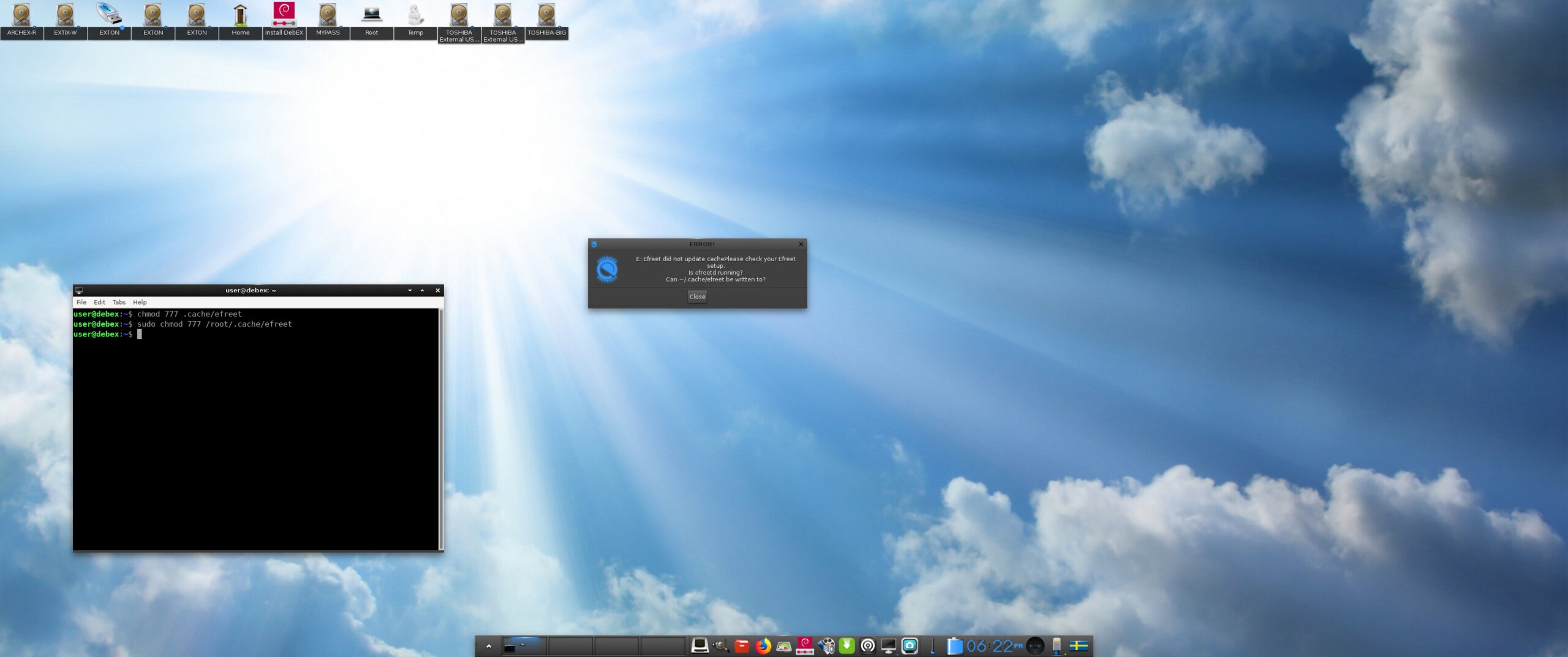Launch GIMP from the bottom panel

click(x=721, y=645)
